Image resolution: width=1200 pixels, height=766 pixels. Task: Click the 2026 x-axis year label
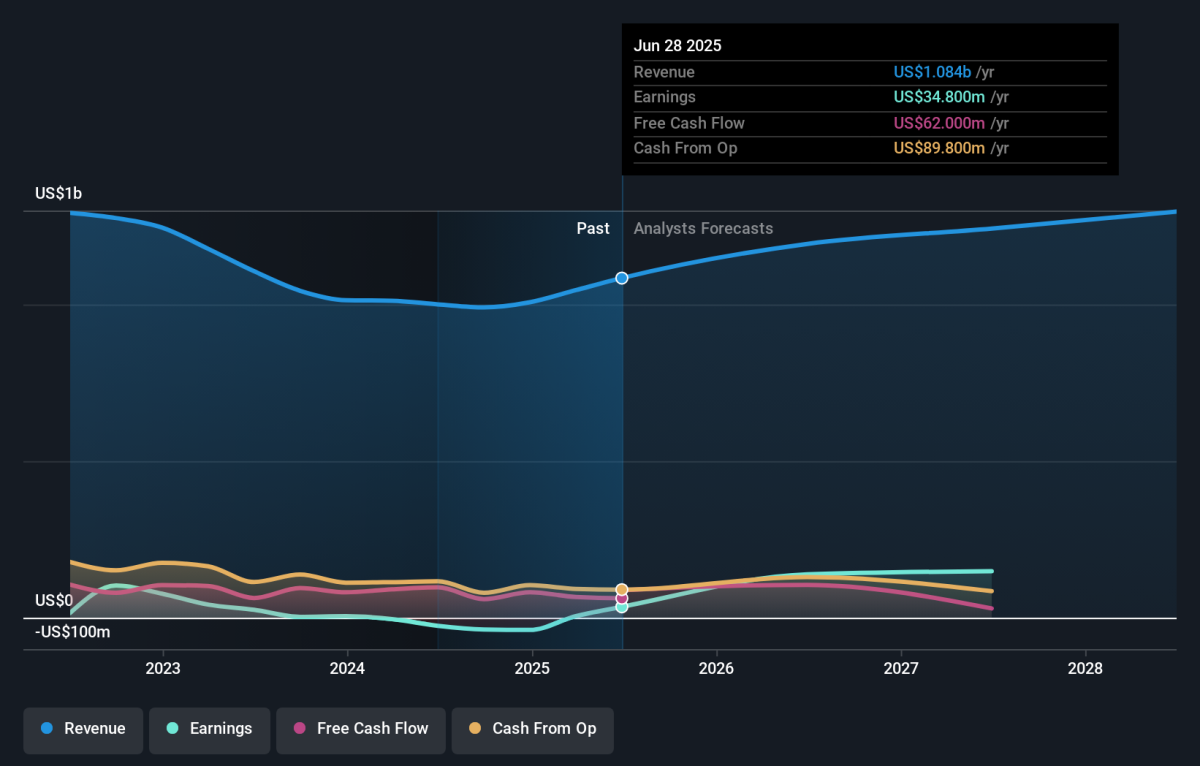[717, 668]
